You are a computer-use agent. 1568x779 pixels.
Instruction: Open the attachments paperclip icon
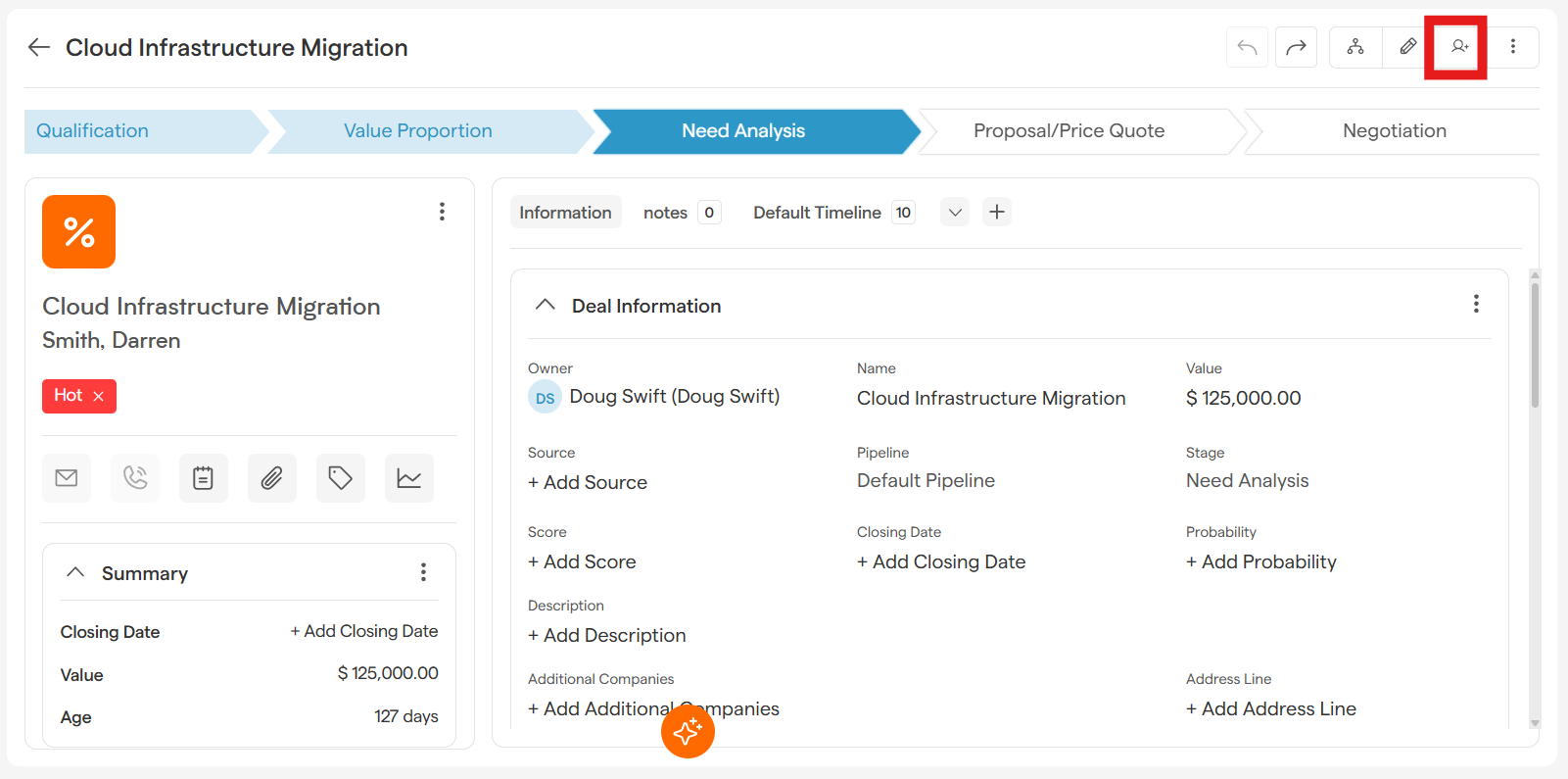[271, 478]
